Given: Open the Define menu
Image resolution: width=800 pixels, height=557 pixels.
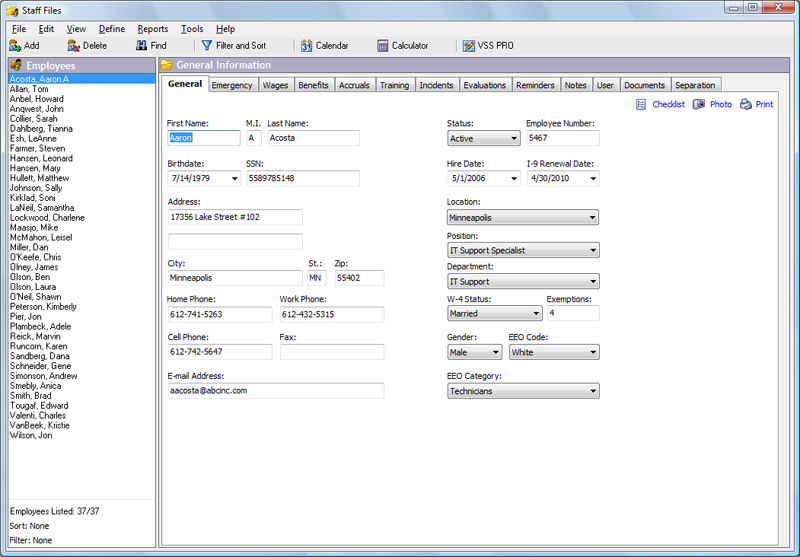Looking at the screenshot, I should click(112, 29).
